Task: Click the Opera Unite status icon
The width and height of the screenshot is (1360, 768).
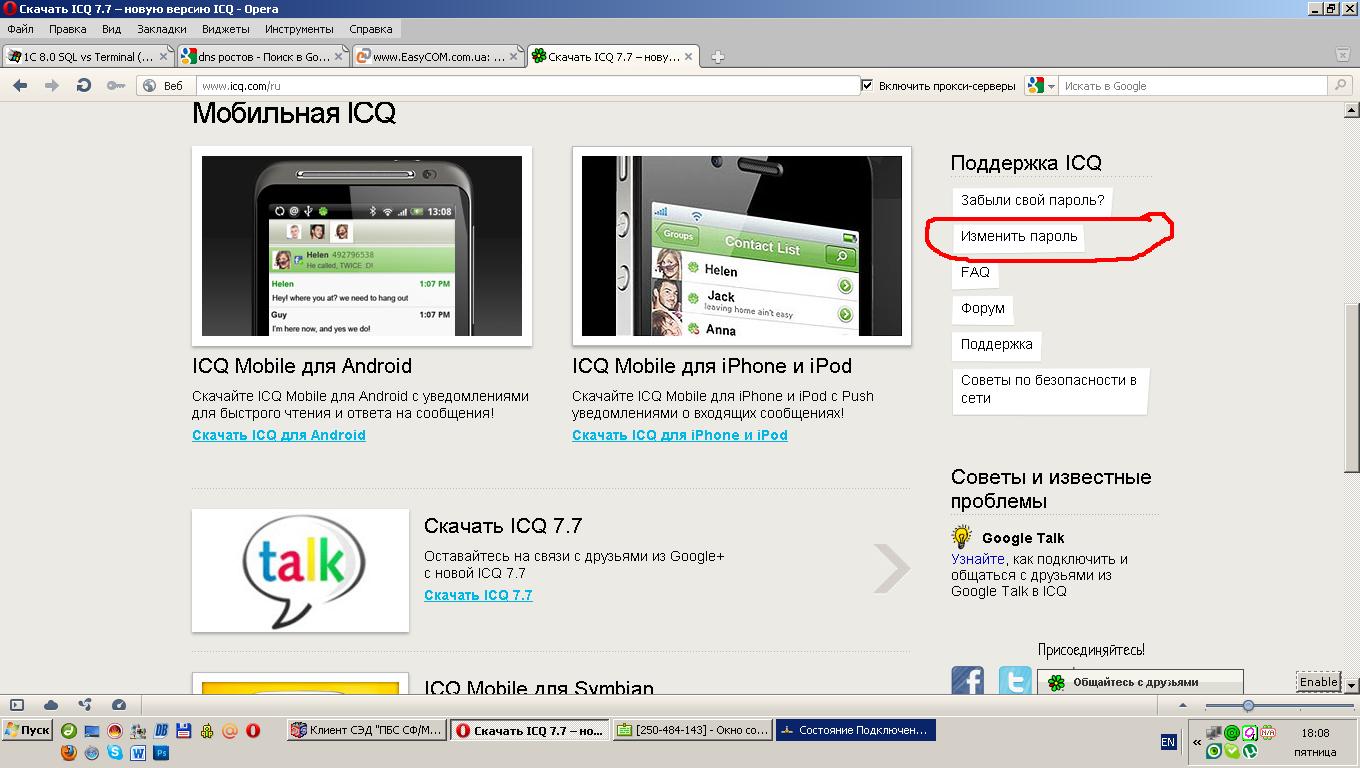Action: pyautogui.click(x=85, y=705)
